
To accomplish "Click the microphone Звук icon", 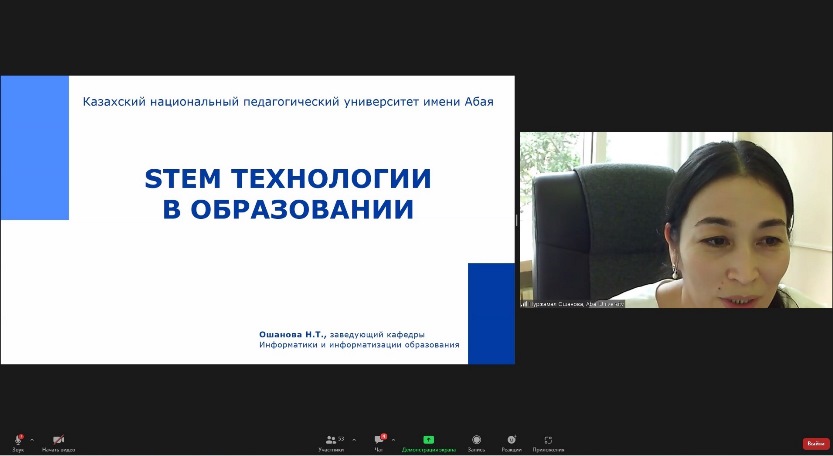I will [17, 440].
